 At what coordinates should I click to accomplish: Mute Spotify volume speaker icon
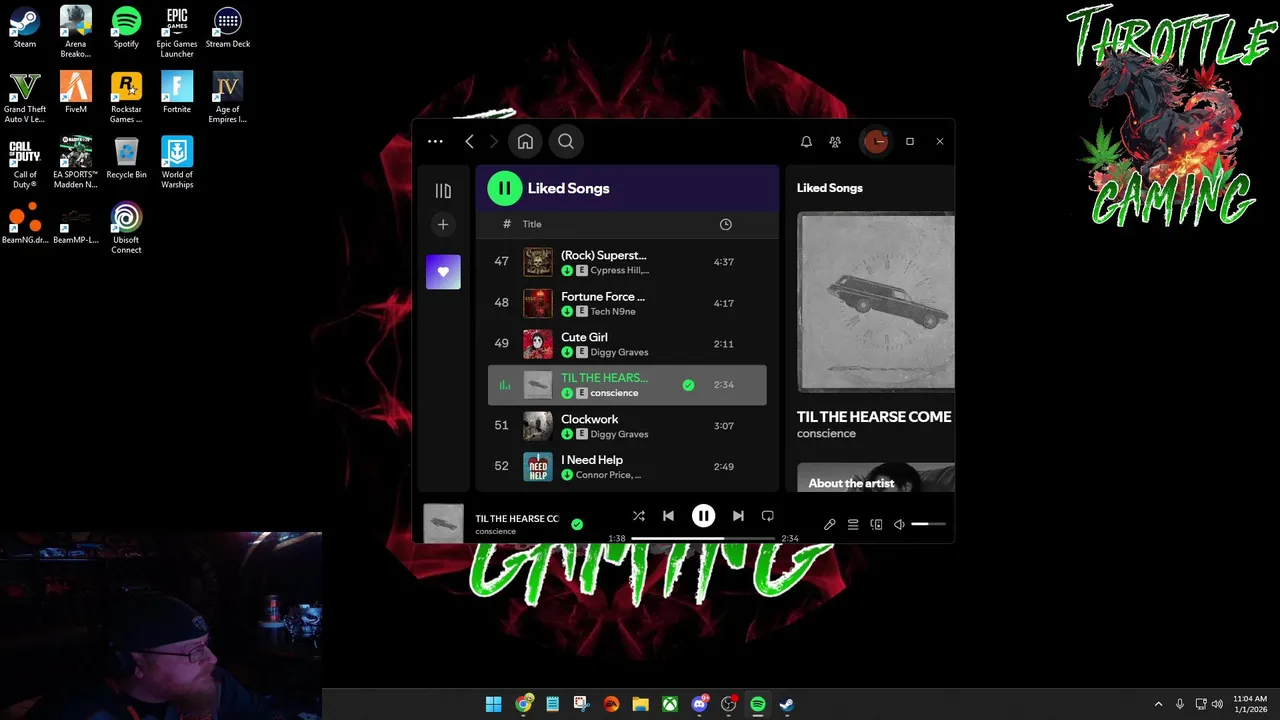[x=899, y=524]
